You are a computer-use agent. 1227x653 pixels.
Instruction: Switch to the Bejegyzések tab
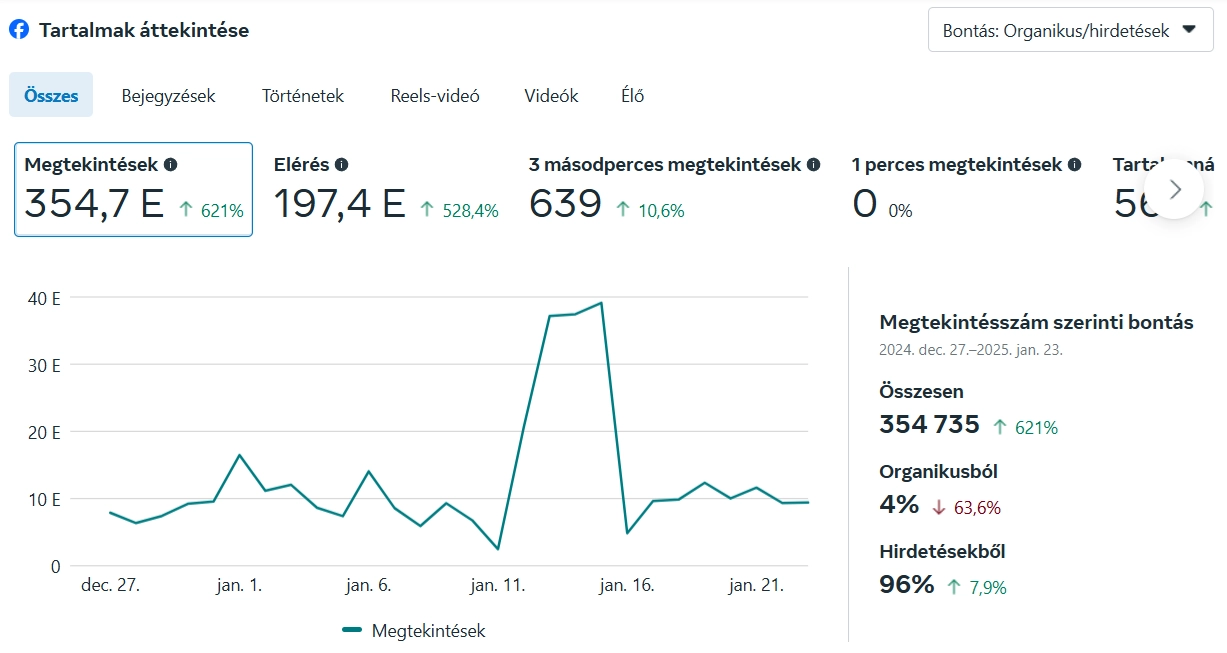(168, 96)
